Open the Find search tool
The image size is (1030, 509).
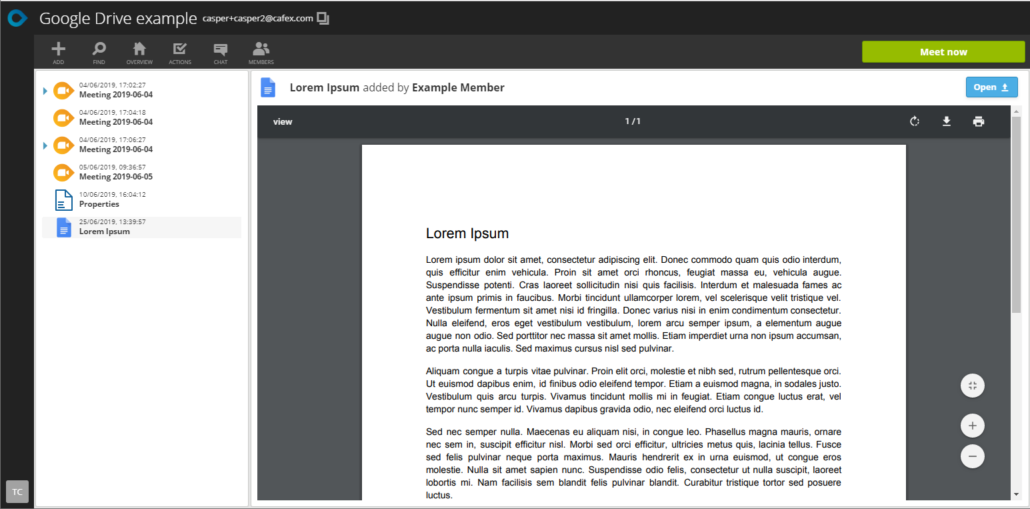[99, 53]
